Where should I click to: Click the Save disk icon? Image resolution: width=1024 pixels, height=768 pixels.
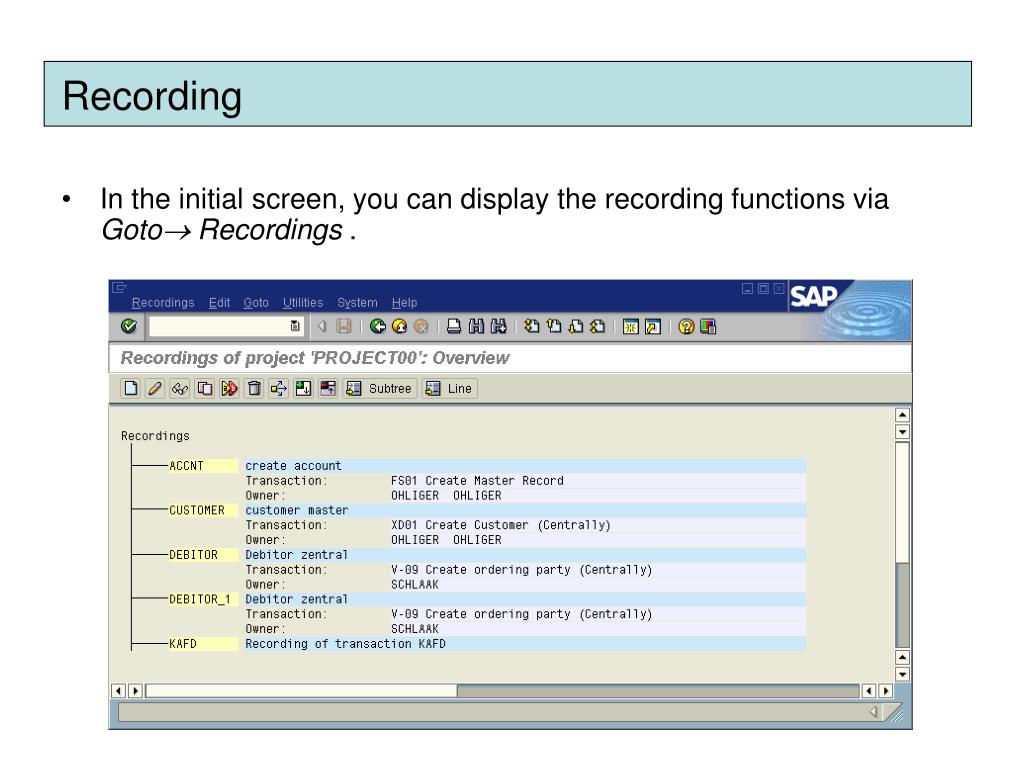pyautogui.click(x=342, y=326)
